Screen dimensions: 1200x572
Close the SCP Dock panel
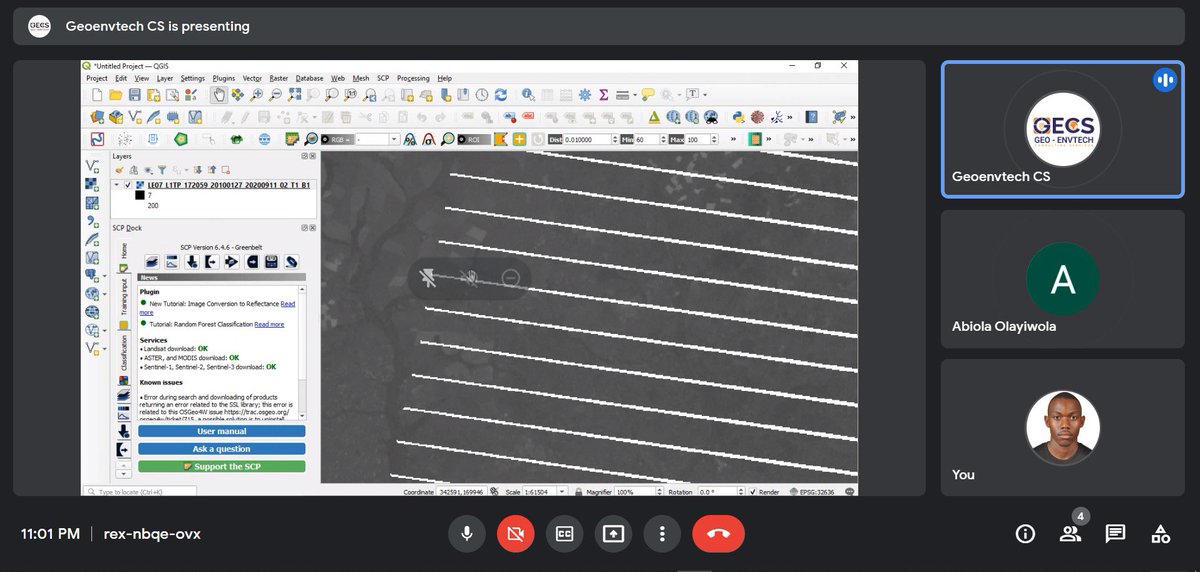click(312, 228)
